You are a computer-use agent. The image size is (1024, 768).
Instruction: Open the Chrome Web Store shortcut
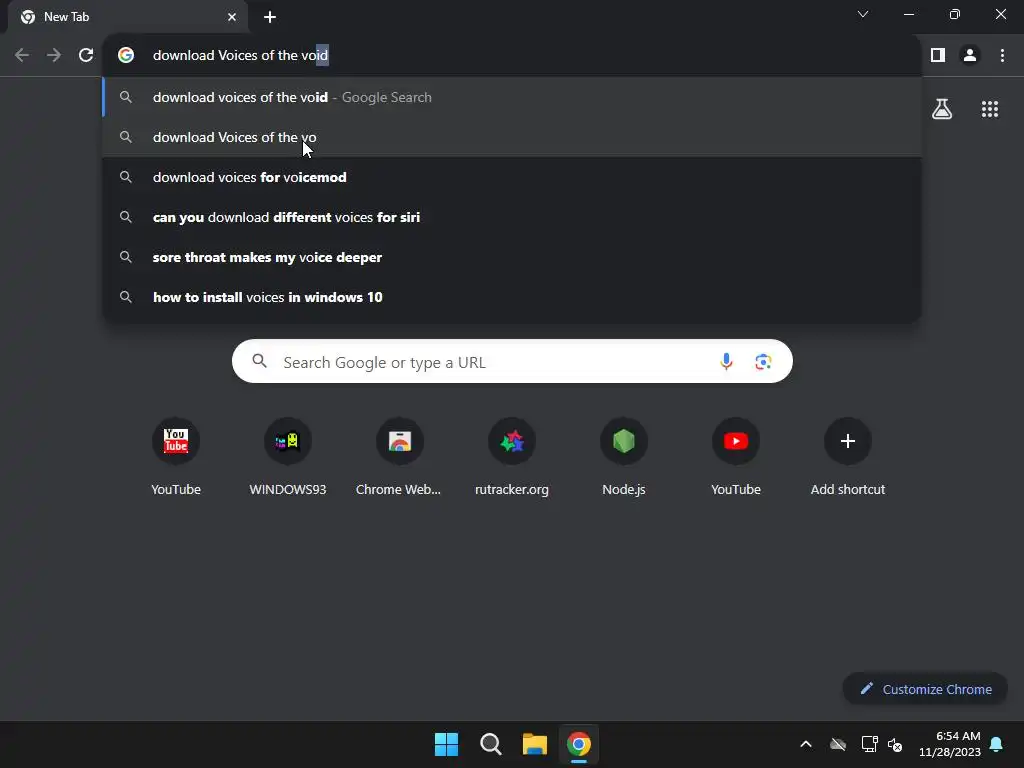coord(400,457)
